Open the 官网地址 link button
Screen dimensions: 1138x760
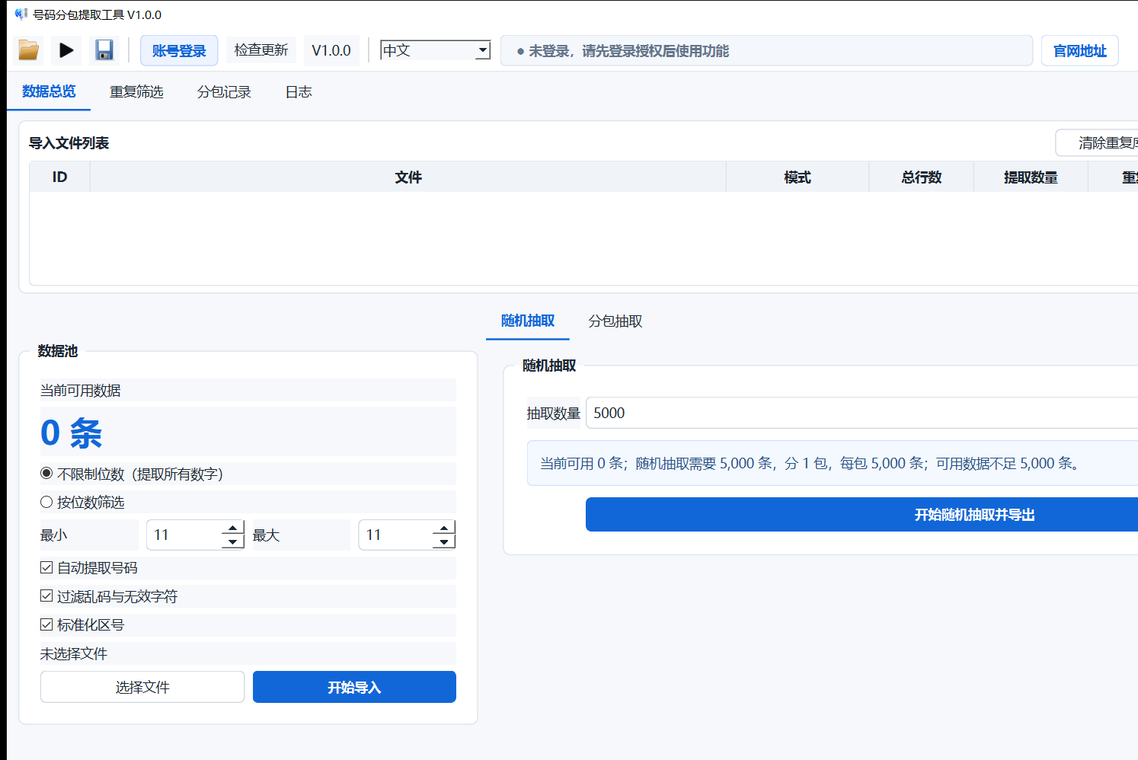pos(1080,51)
